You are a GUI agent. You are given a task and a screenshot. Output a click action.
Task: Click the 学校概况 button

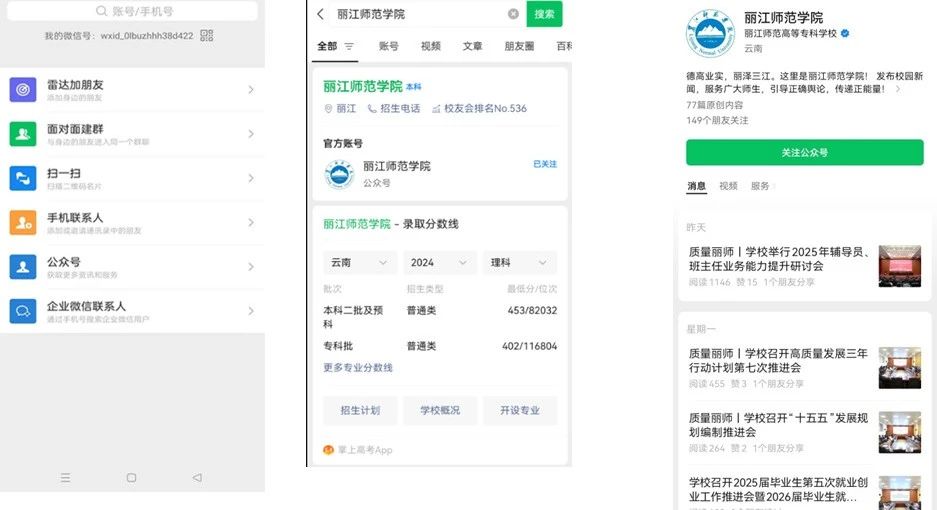pyautogui.click(x=440, y=410)
